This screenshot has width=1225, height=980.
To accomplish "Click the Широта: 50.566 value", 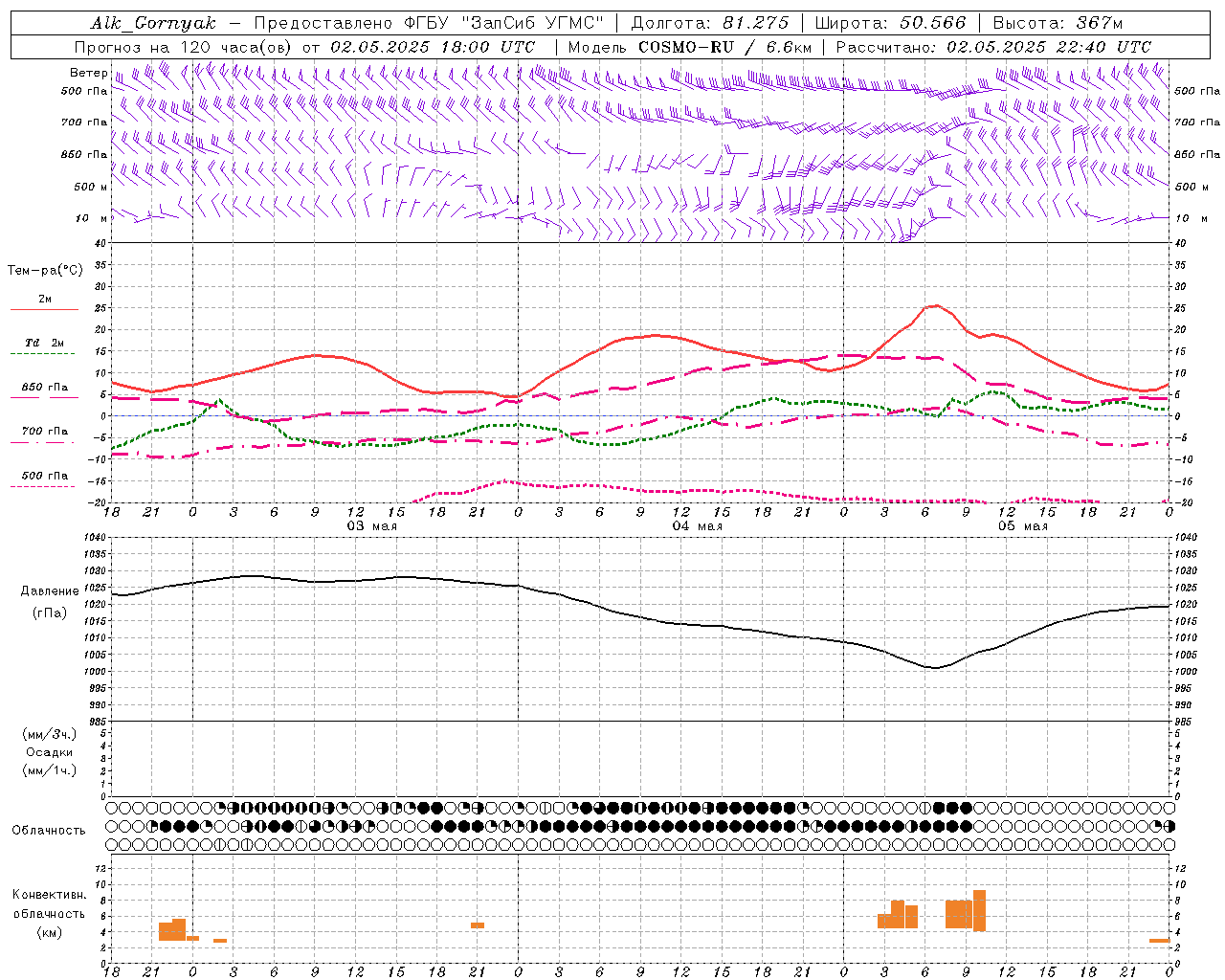I will pos(890,23).
